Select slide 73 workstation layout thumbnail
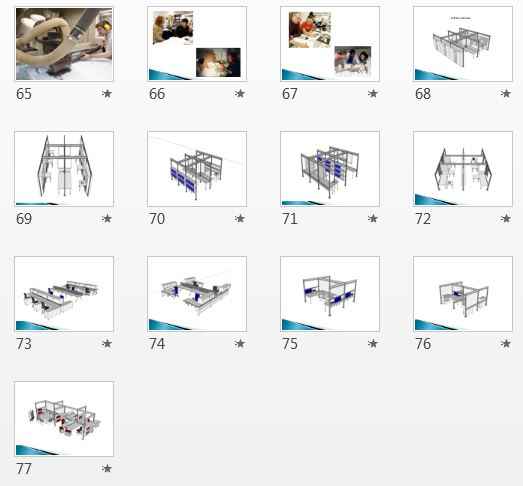The width and height of the screenshot is (523, 486). 64,294
